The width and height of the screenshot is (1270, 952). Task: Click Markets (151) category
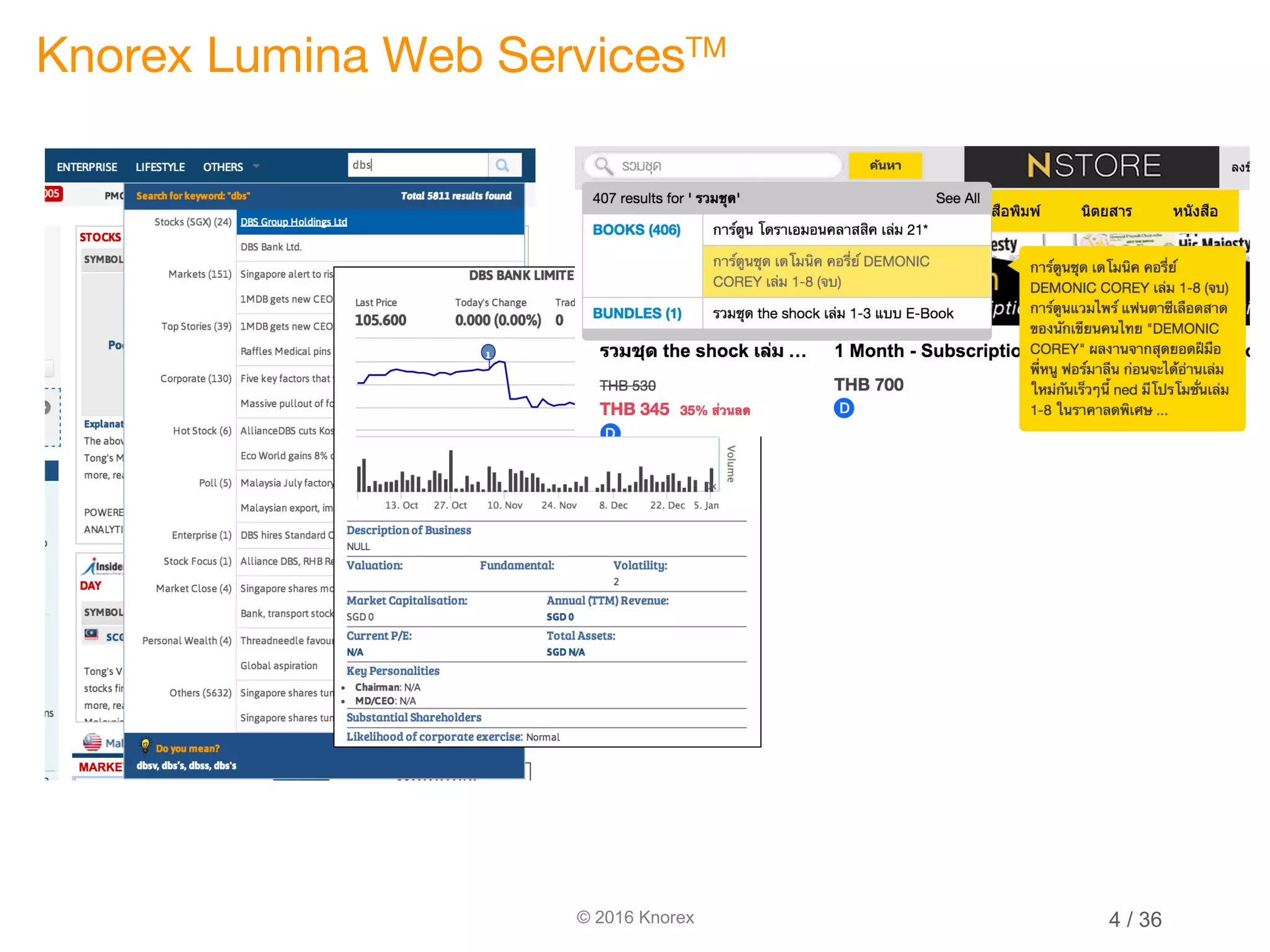200,274
